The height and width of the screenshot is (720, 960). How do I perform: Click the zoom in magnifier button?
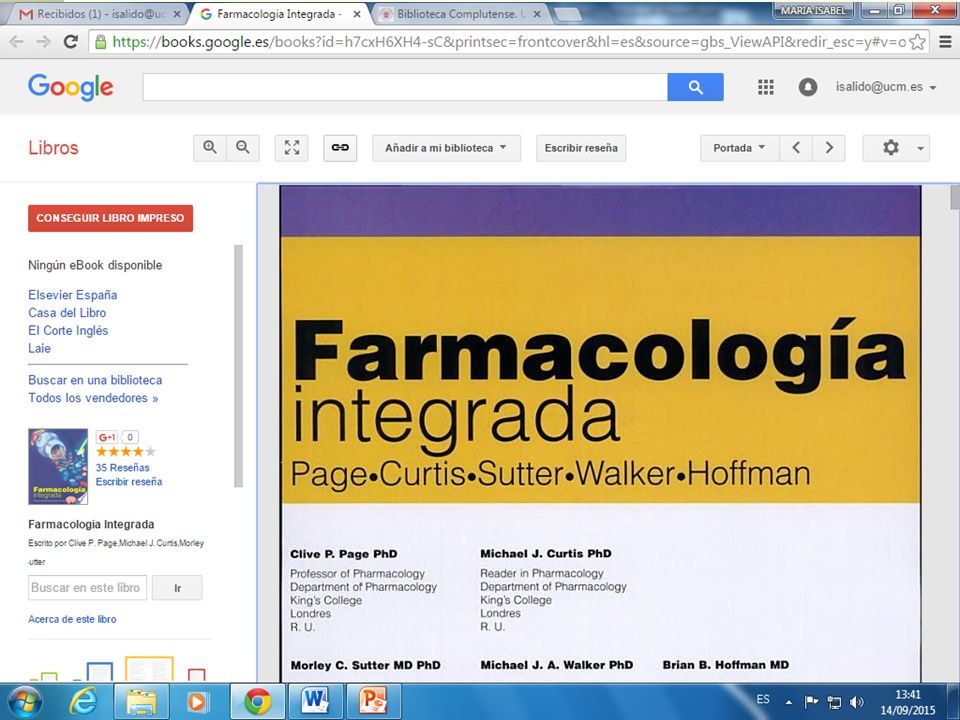[210, 148]
